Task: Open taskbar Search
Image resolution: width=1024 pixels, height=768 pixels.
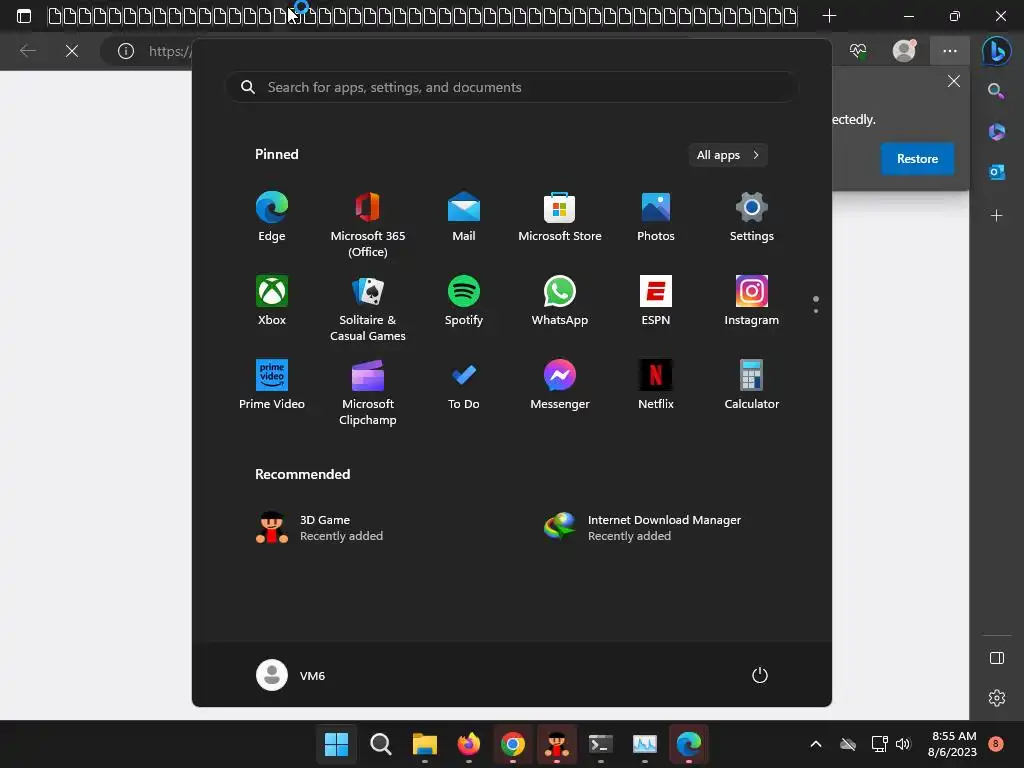Action: pos(381,744)
